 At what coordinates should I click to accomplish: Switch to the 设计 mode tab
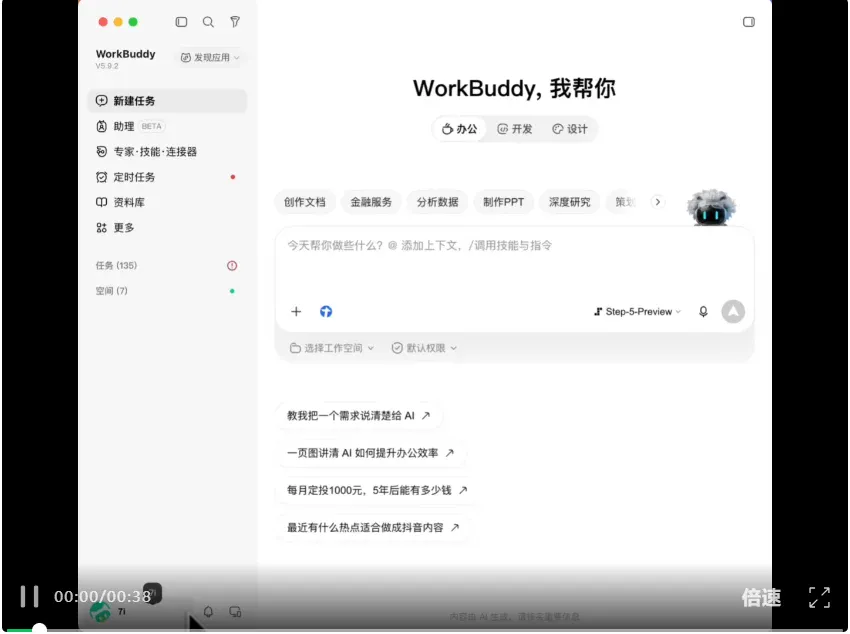pos(570,129)
